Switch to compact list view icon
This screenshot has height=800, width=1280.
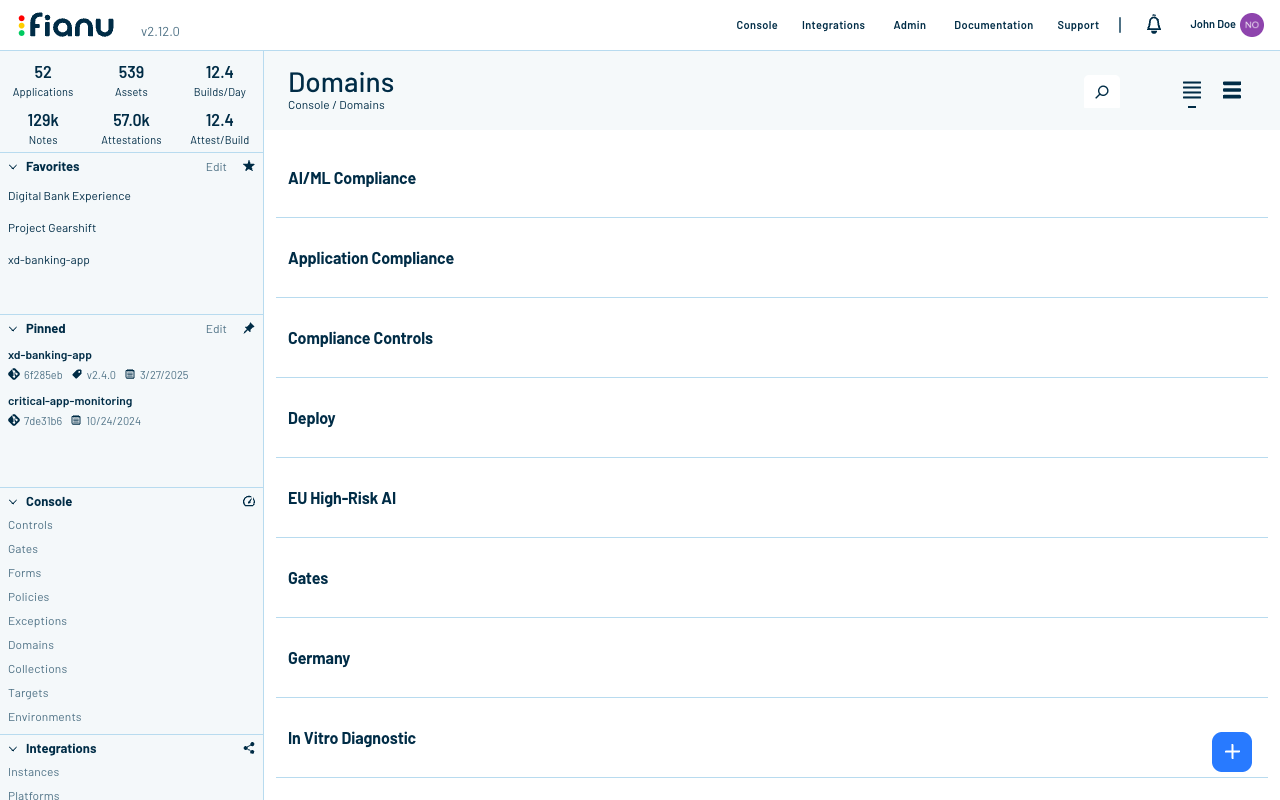(1192, 92)
